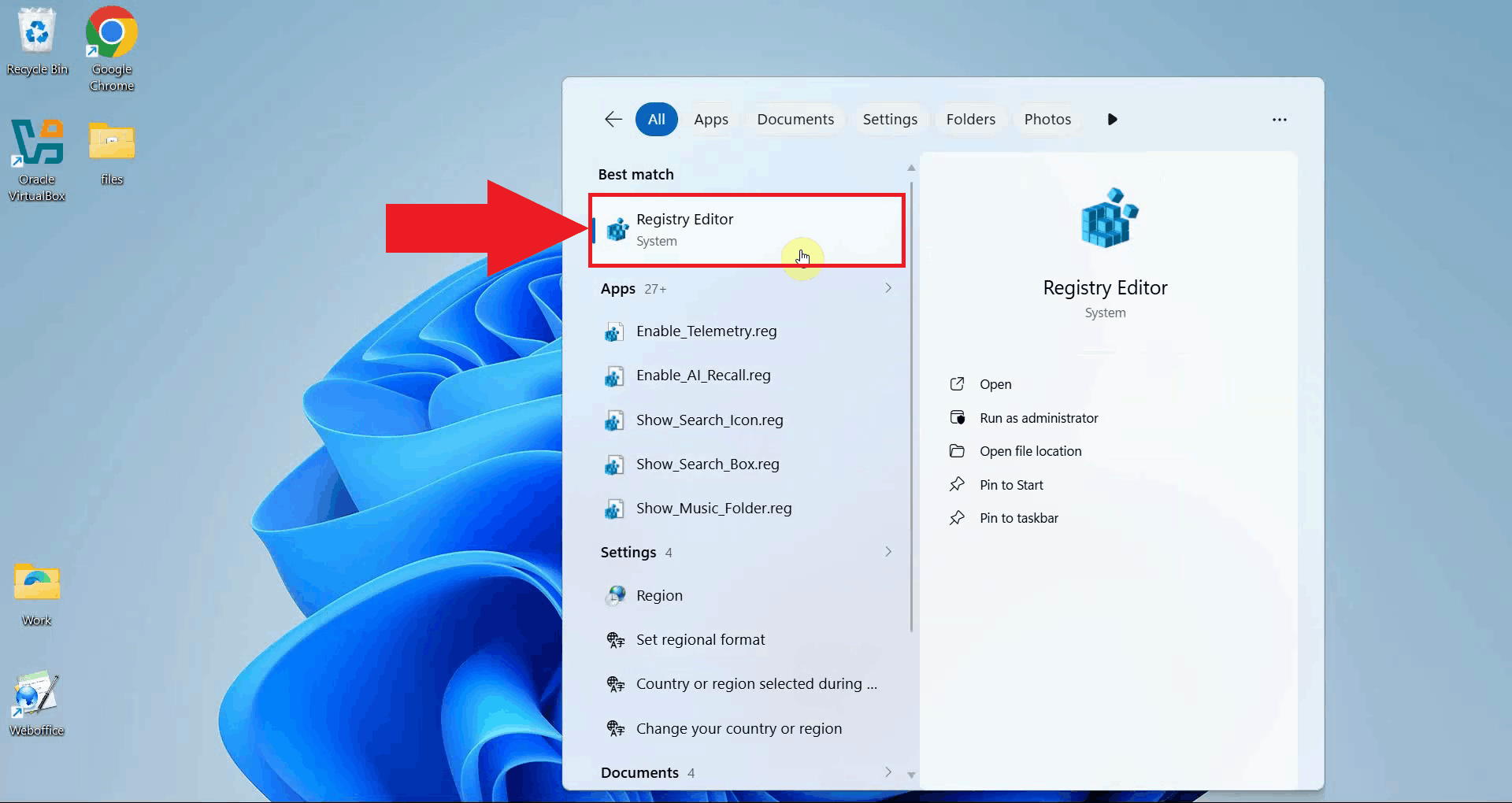1512x803 pixels.
Task: Expand the Apps results list
Action: 888,288
